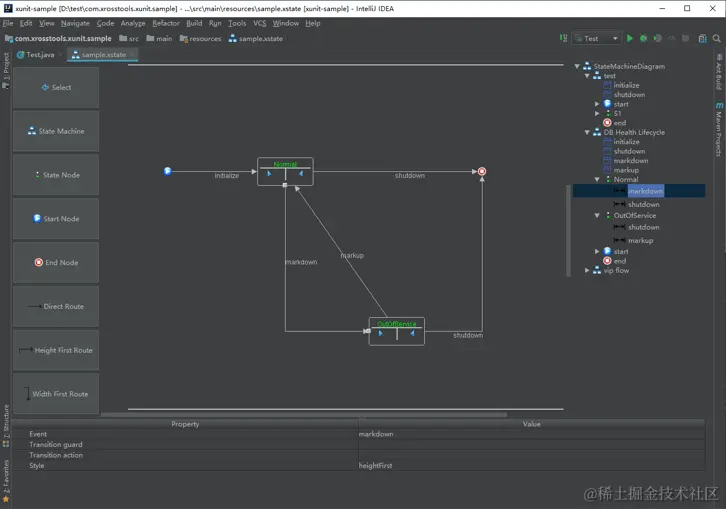Screen dimensions: 726x509
Task: Activate the Direct Route tool
Action: pos(56,306)
